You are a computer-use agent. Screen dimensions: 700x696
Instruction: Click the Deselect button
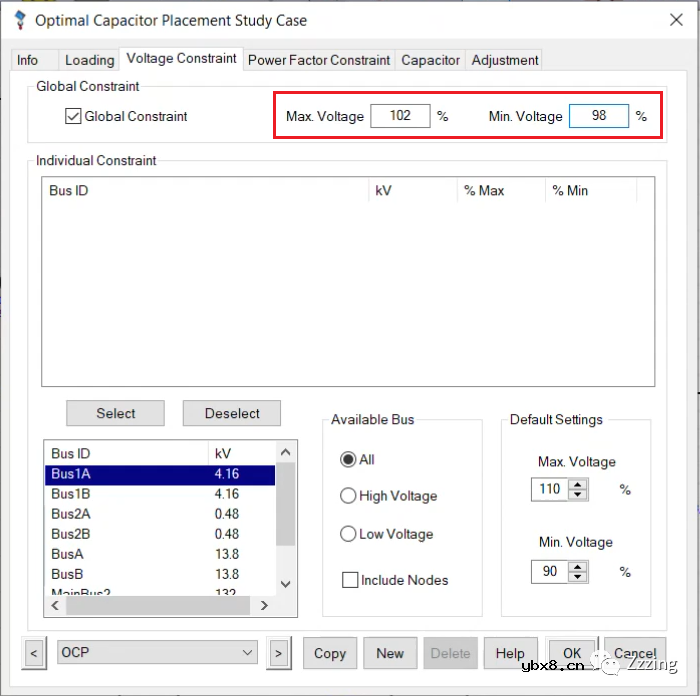232,413
